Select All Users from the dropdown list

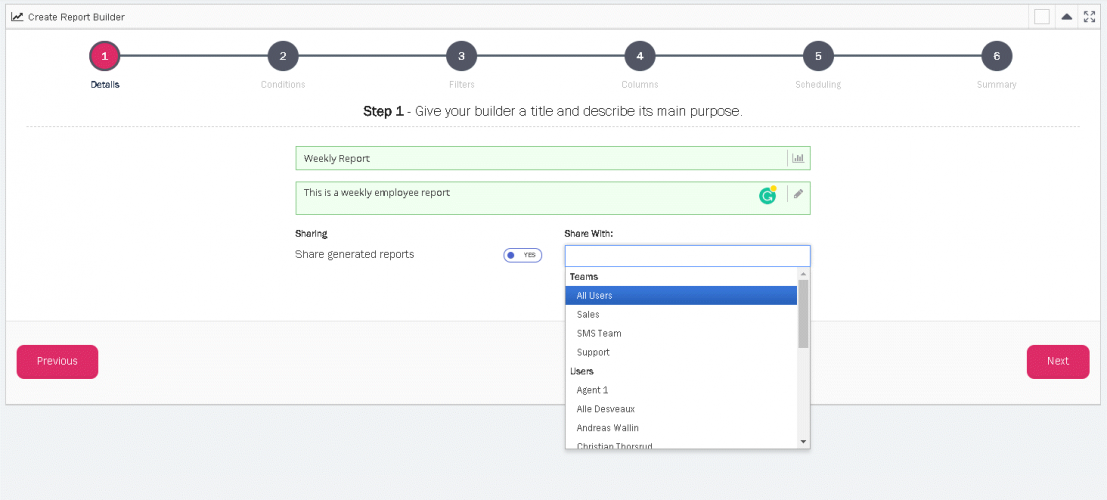pyautogui.click(x=680, y=296)
